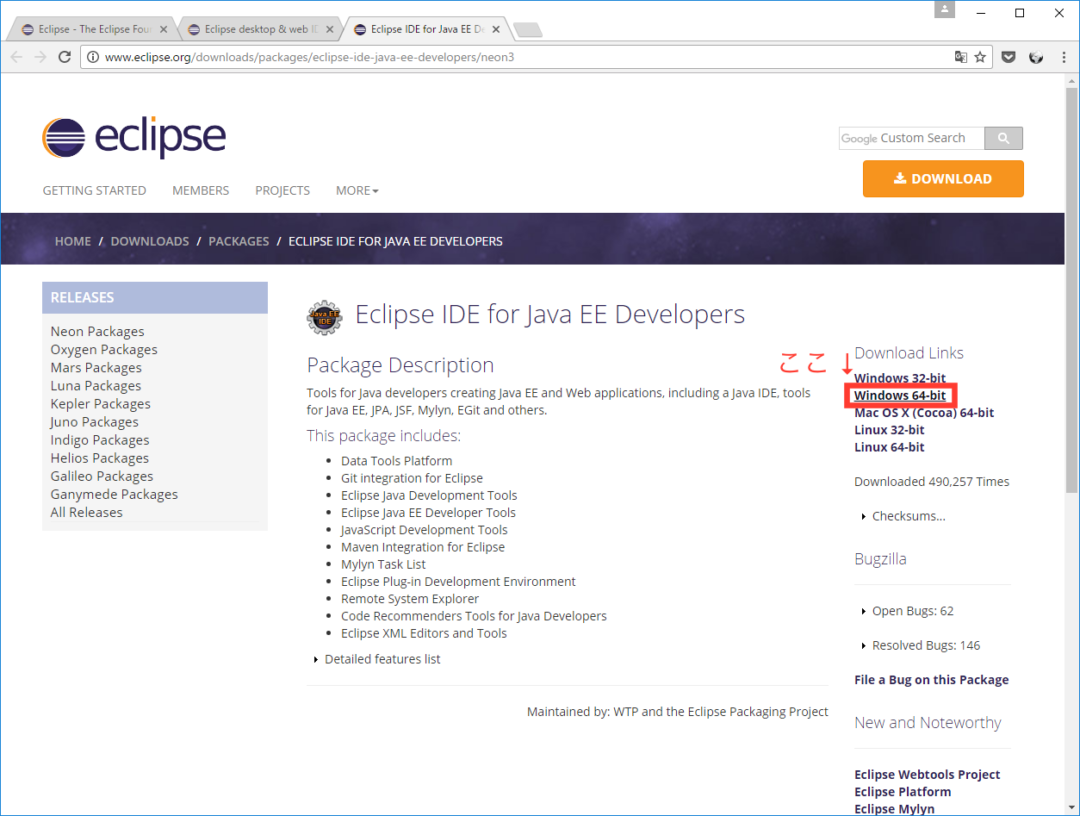Image resolution: width=1080 pixels, height=816 pixels.
Task: Click the orange DOWNLOAD button
Action: pyautogui.click(x=943, y=179)
